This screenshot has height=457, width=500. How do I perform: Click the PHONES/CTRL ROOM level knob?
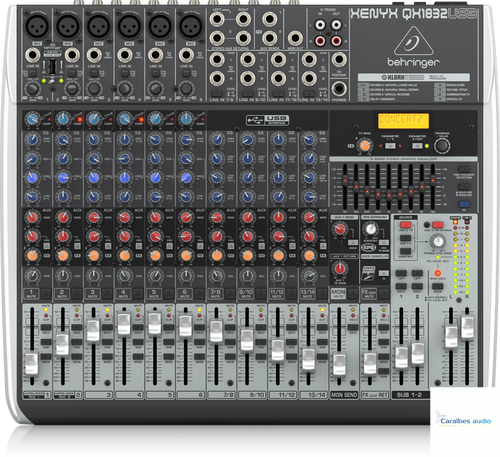click(x=438, y=241)
